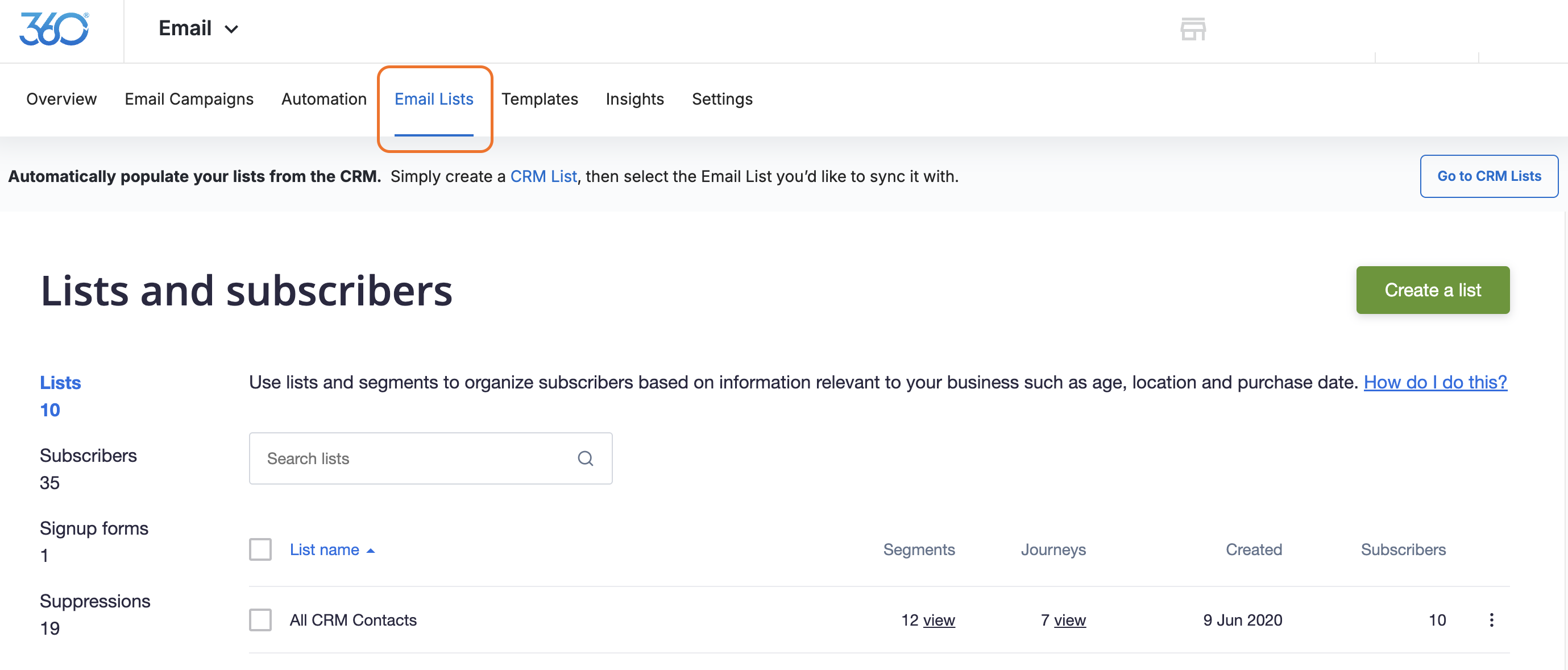Open Suppressions in the sidebar
This screenshot has width=1568, height=670.
coord(95,601)
